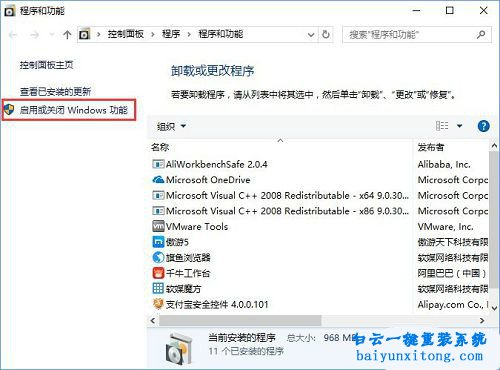The height and width of the screenshot is (370, 500).
Task: Click the installed programs disc icon
Action: 179,349
